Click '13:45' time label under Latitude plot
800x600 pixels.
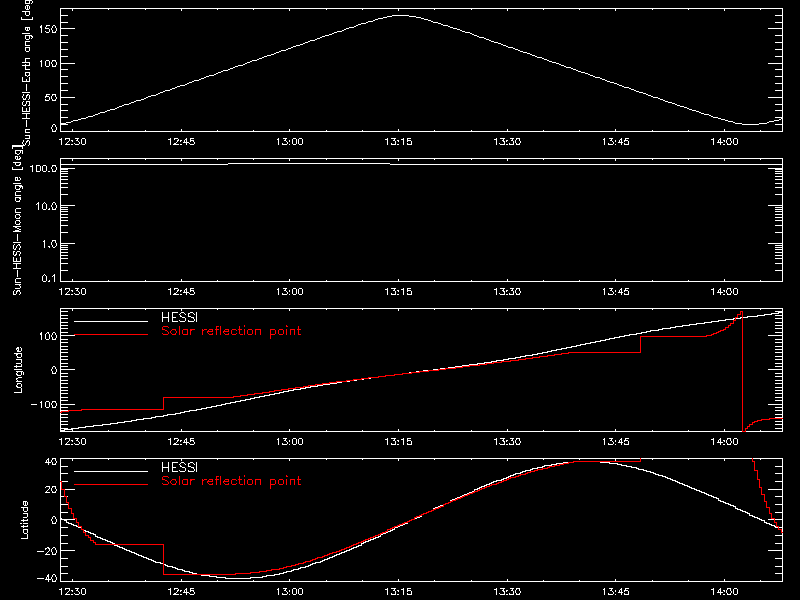click(x=616, y=591)
